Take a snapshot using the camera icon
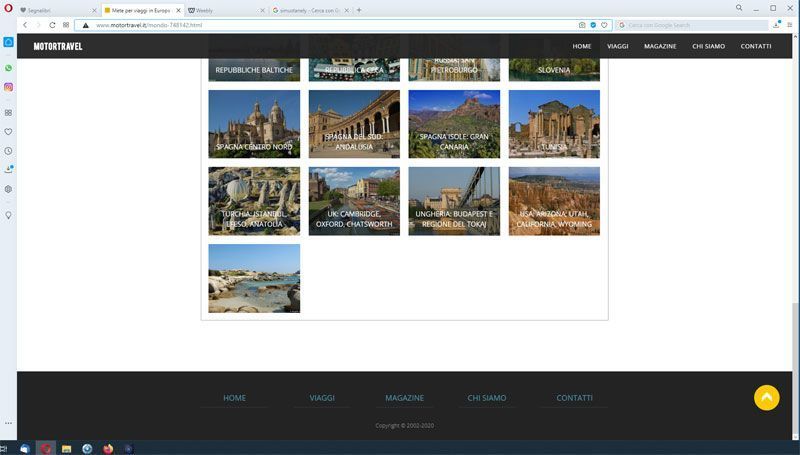The width and height of the screenshot is (800, 455). coord(582,25)
